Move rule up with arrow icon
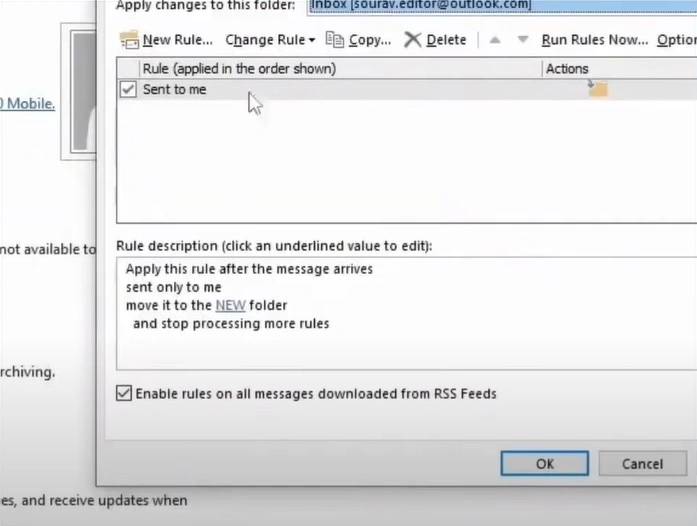The image size is (697, 526). click(495, 40)
